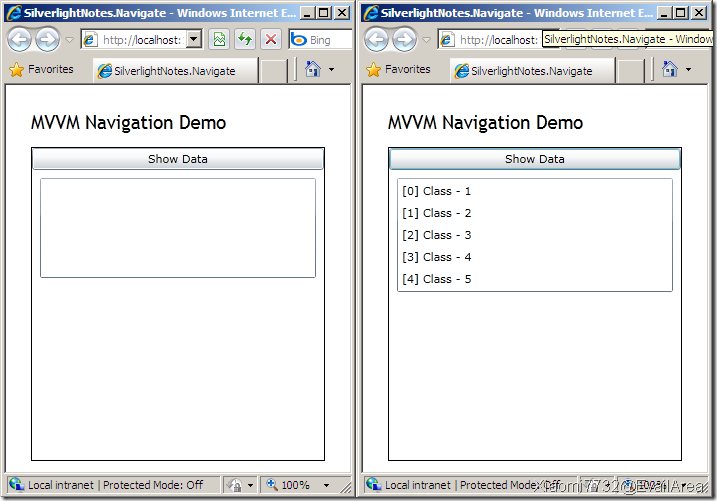This screenshot has height=501, width=717.
Task: Refresh the page in the left window
Action: pos(245,40)
